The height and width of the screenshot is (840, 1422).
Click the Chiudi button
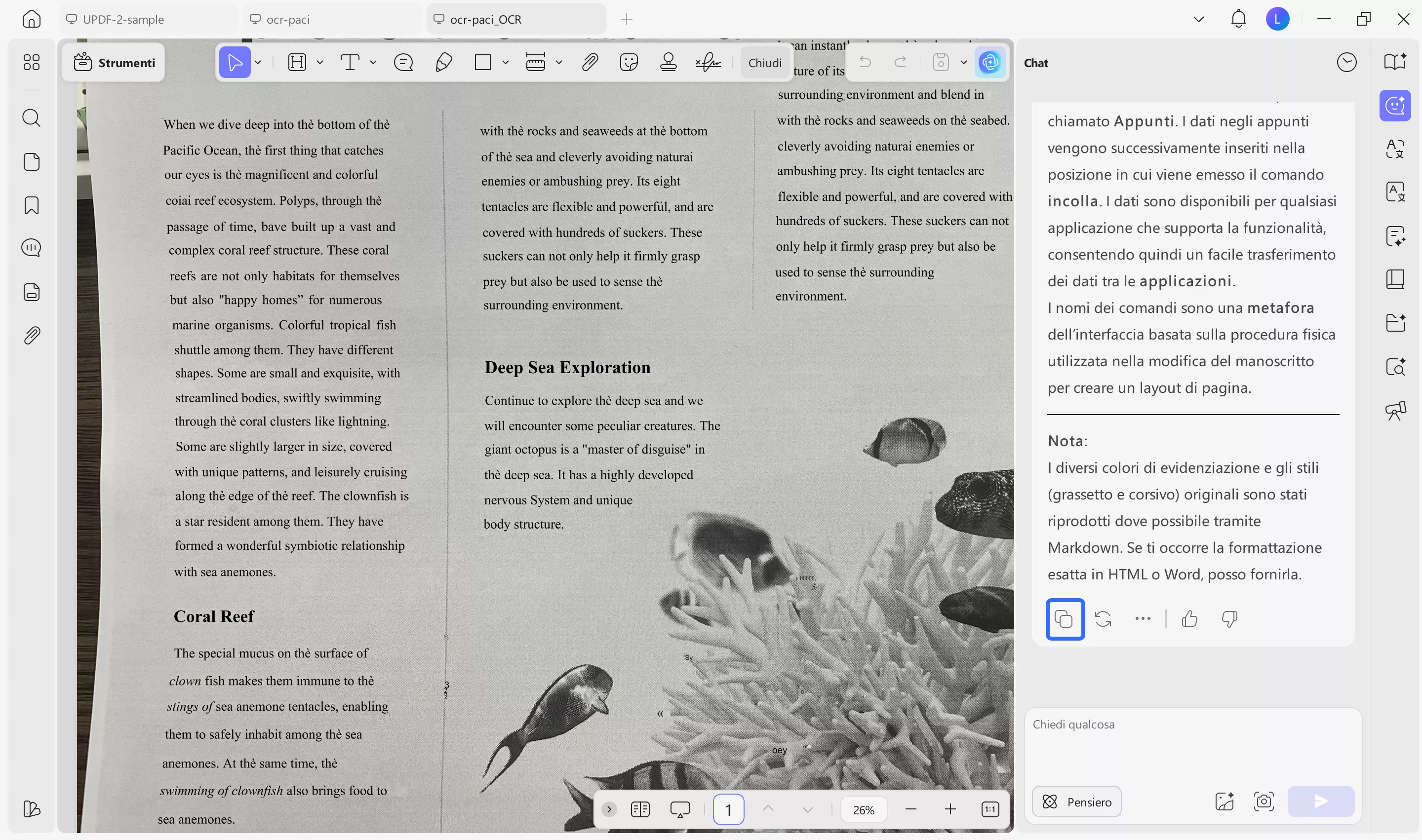pos(764,62)
